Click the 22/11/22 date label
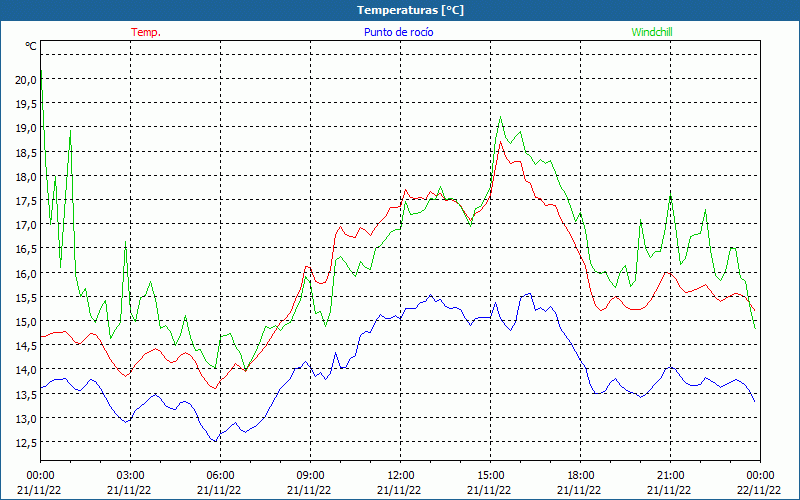 (759, 490)
